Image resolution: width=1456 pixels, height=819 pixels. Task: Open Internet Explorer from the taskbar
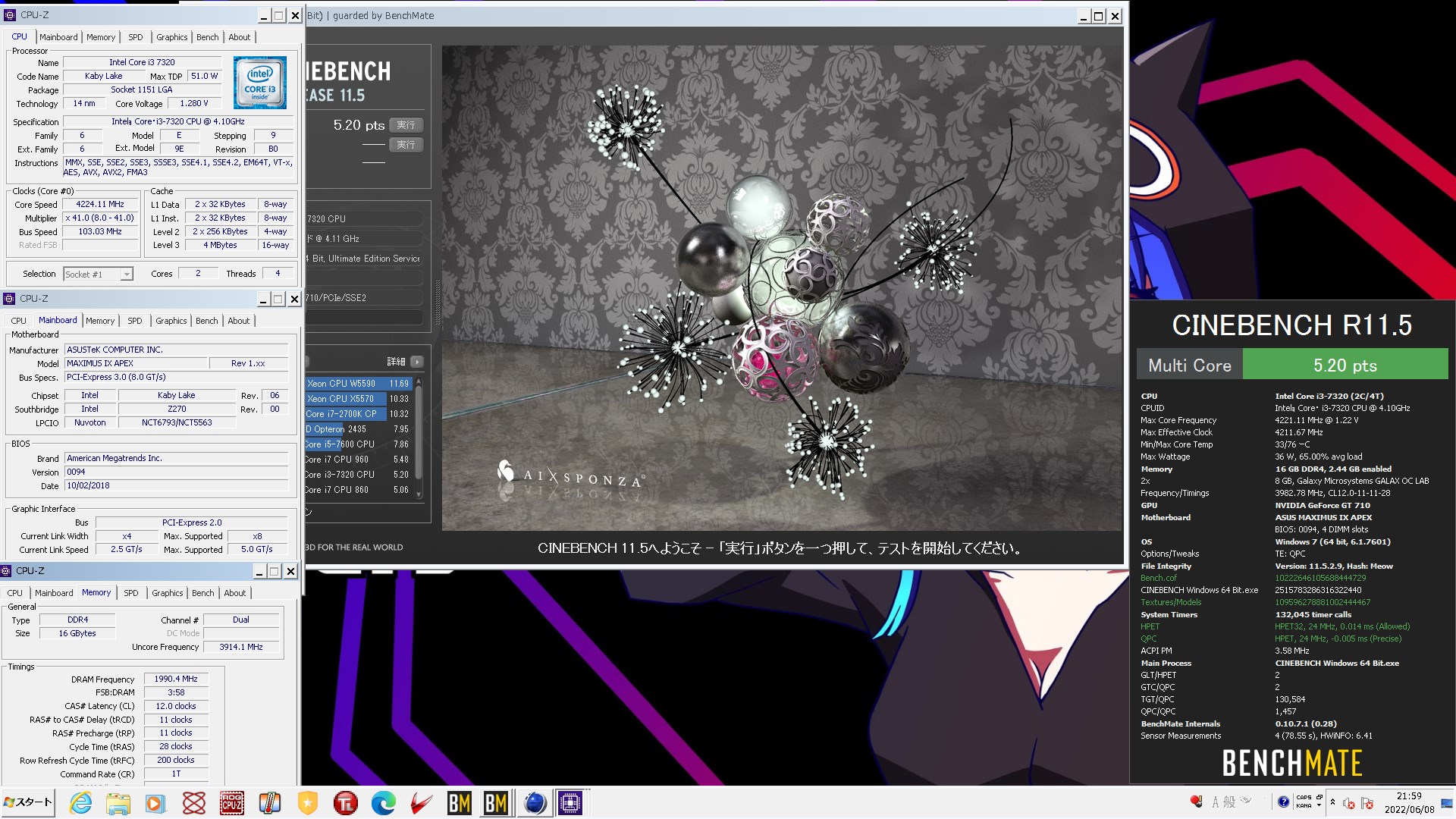[80, 803]
